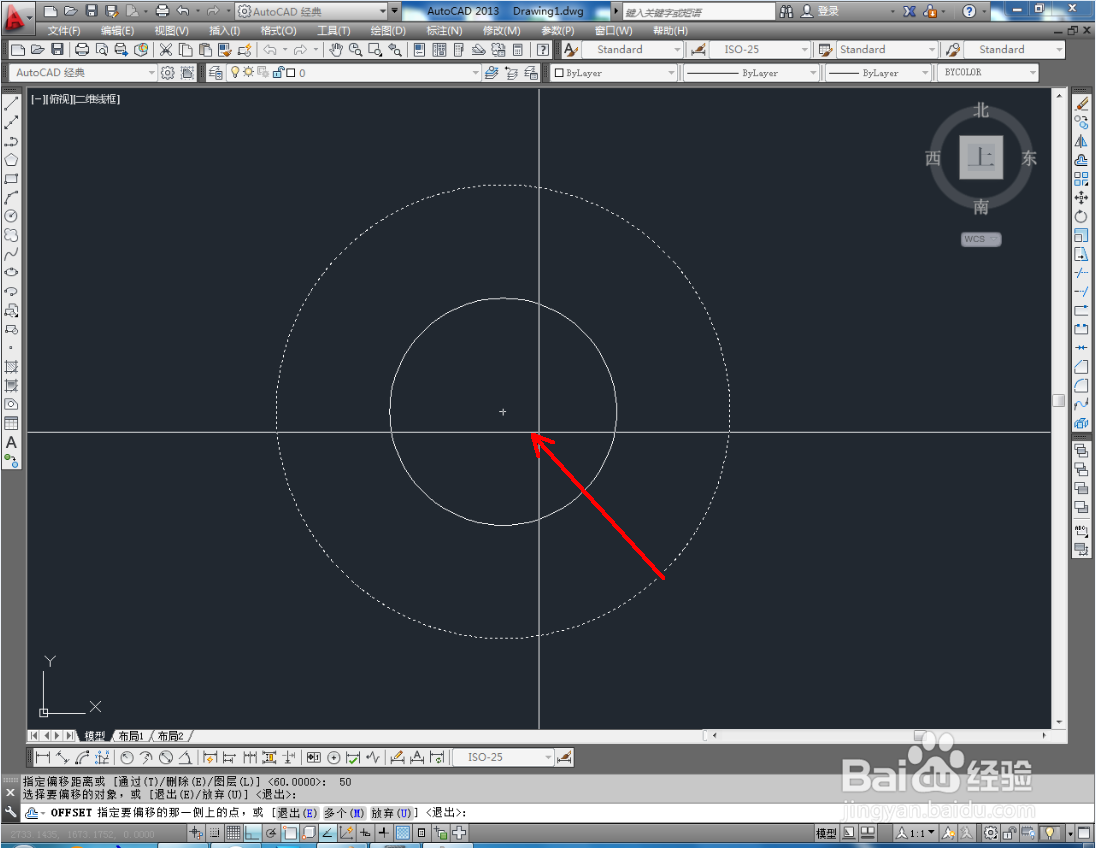1096x848 pixels.
Task: Open the ByLayer linetype dropdown
Action: pyautogui.click(x=751, y=73)
